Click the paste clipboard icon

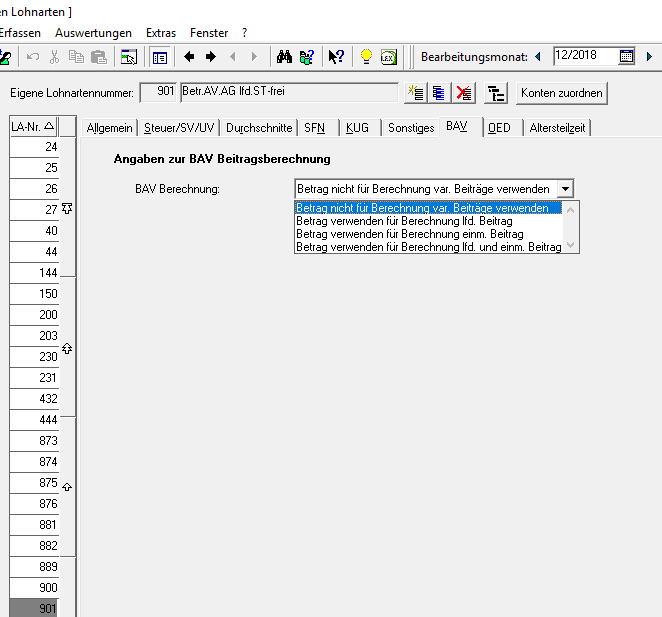tap(99, 57)
